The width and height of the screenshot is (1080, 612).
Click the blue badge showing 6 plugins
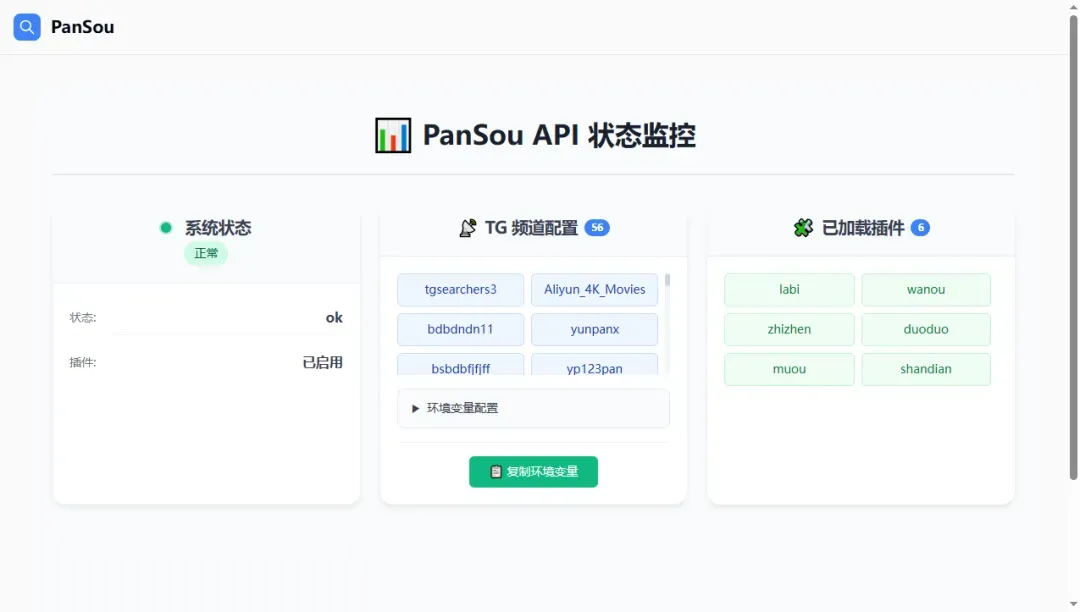pyautogui.click(x=921, y=227)
